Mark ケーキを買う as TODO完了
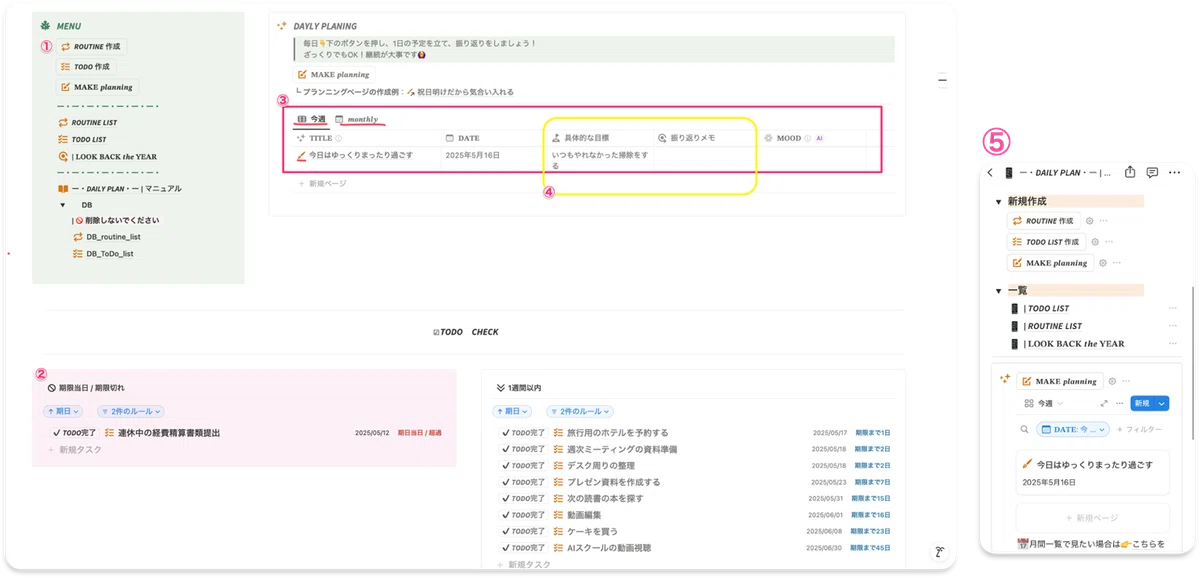The image size is (1200, 578). point(523,531)
